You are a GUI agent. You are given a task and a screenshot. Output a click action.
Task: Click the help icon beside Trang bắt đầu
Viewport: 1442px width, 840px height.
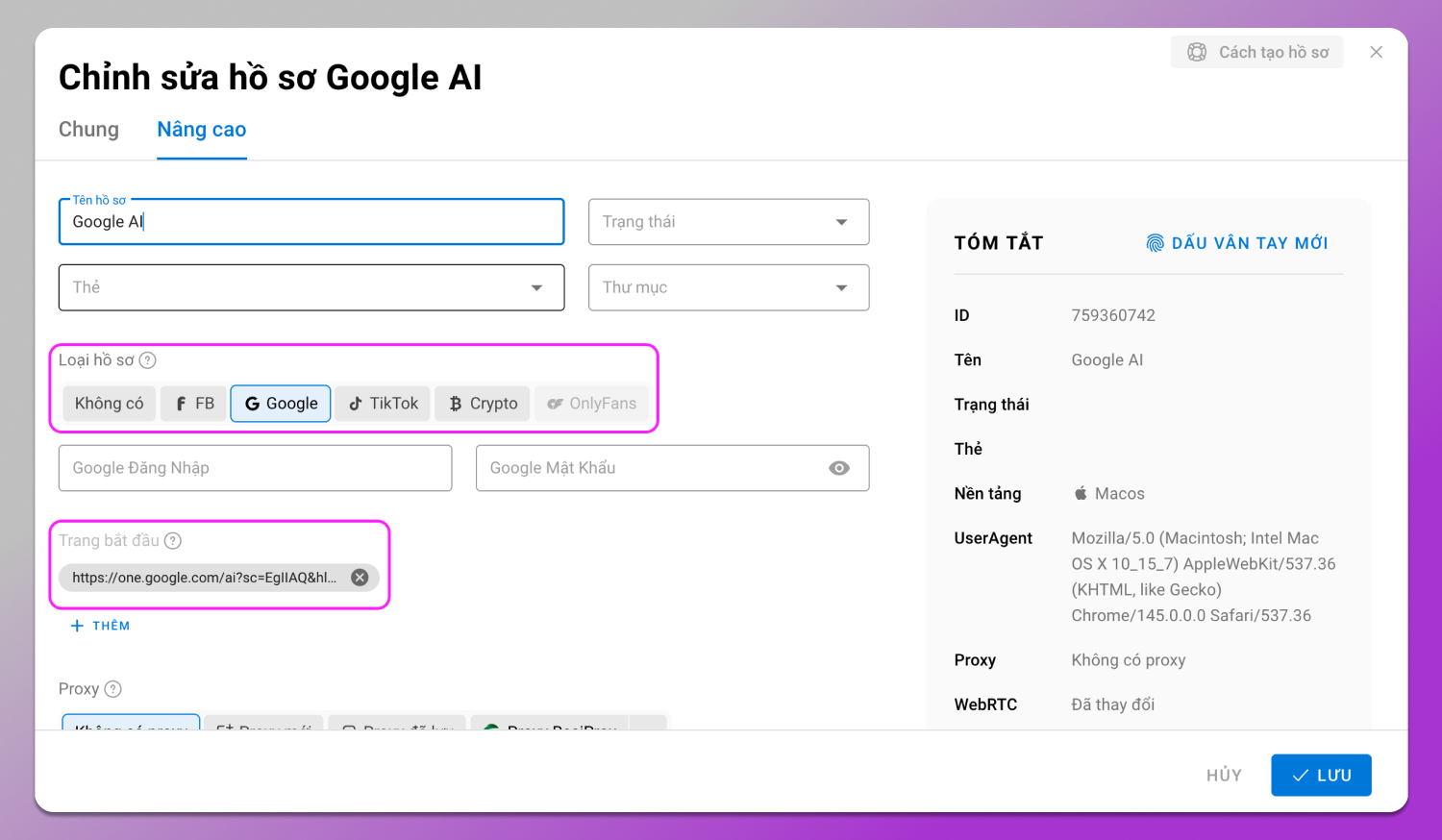[x=173, y=541]
